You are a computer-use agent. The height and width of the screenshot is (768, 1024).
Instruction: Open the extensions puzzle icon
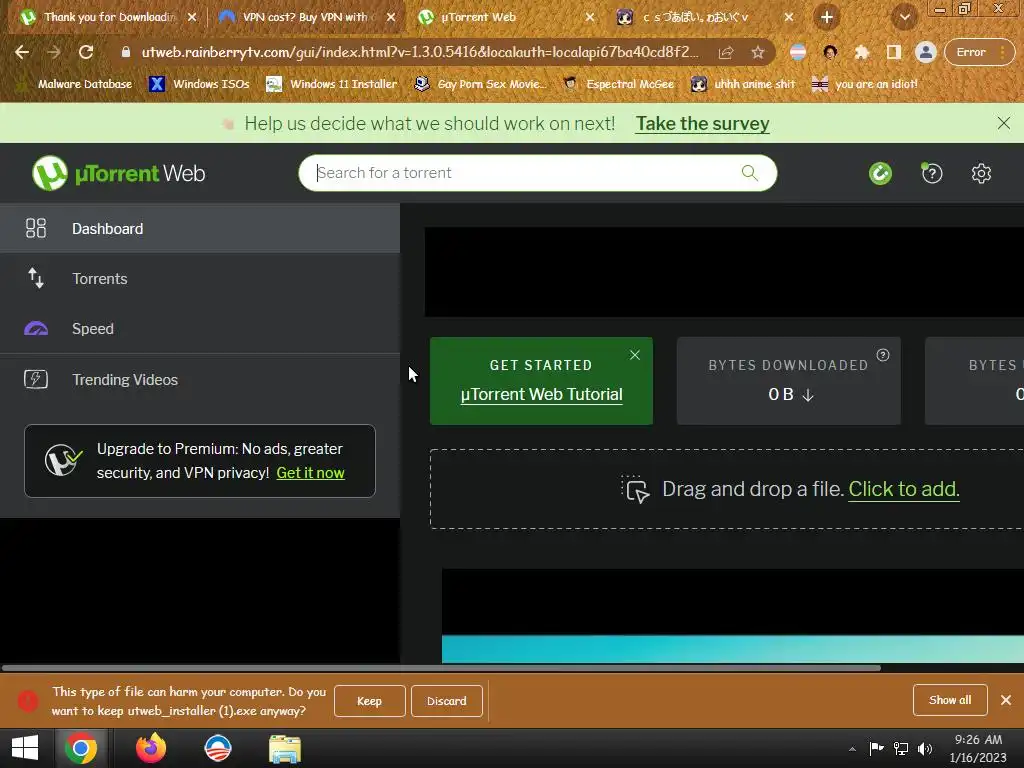tap(862, 52)
